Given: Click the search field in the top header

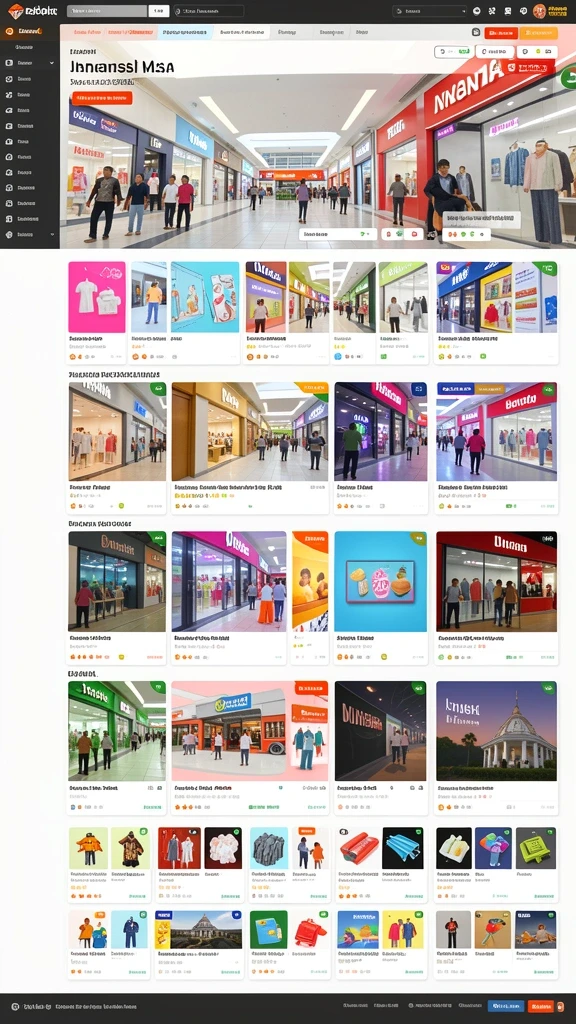Looking at the screenshot, I should 107,11.
